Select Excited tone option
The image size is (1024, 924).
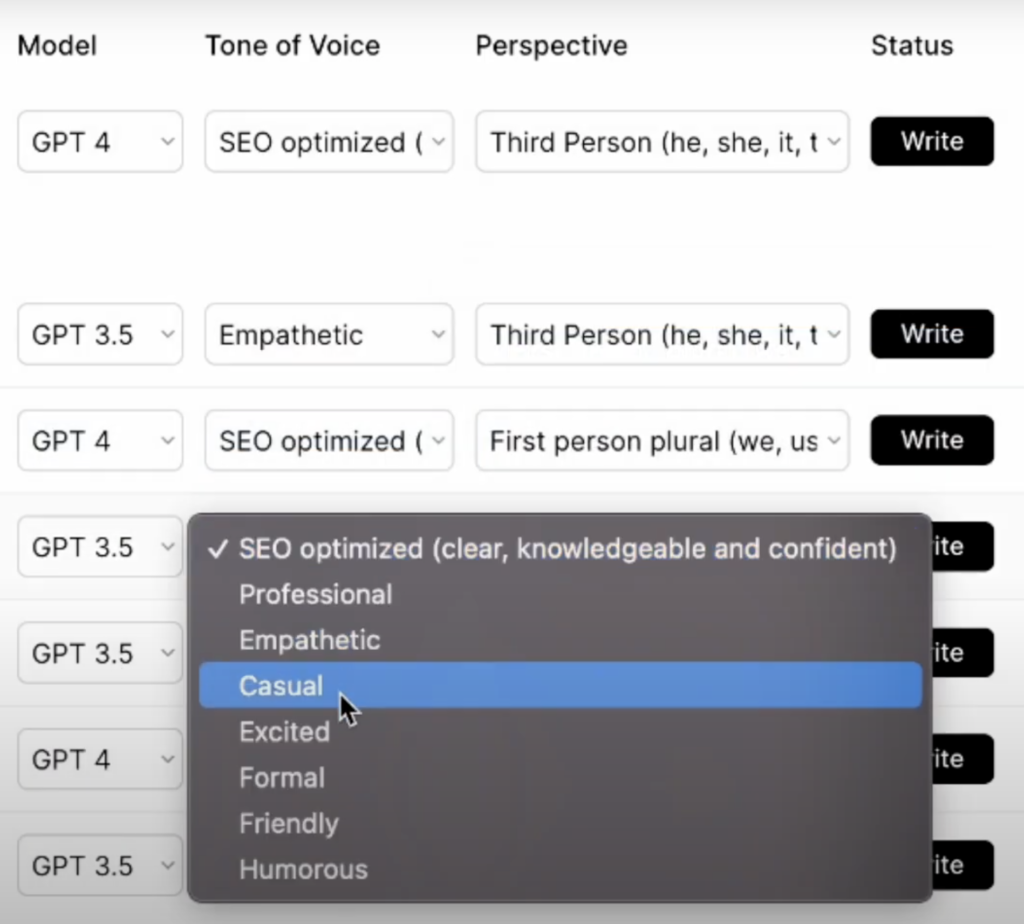(x=284, y=732)
